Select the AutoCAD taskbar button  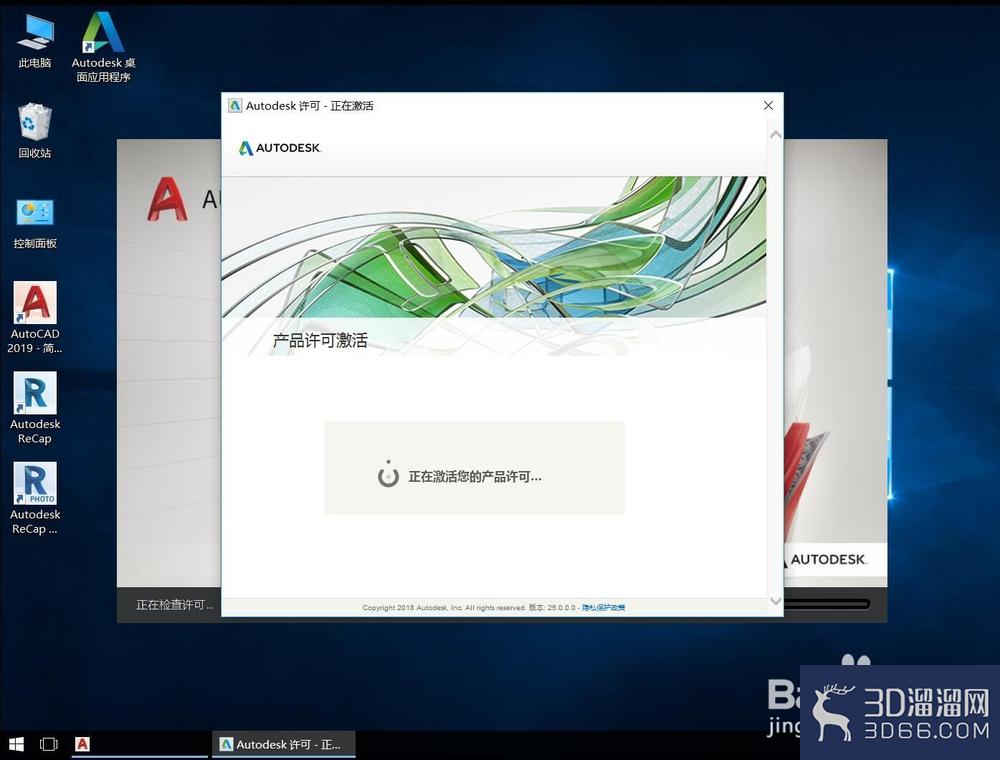point(140,744)
